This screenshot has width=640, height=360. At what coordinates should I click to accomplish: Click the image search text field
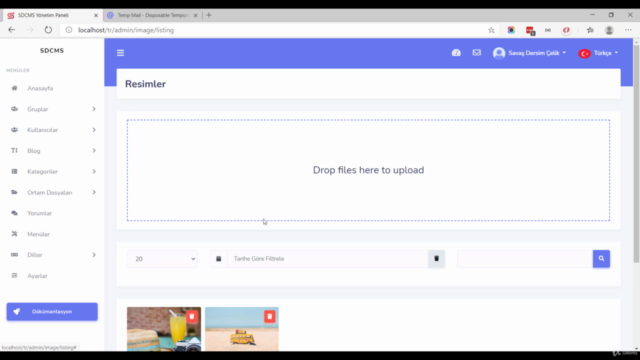(525, 259)
